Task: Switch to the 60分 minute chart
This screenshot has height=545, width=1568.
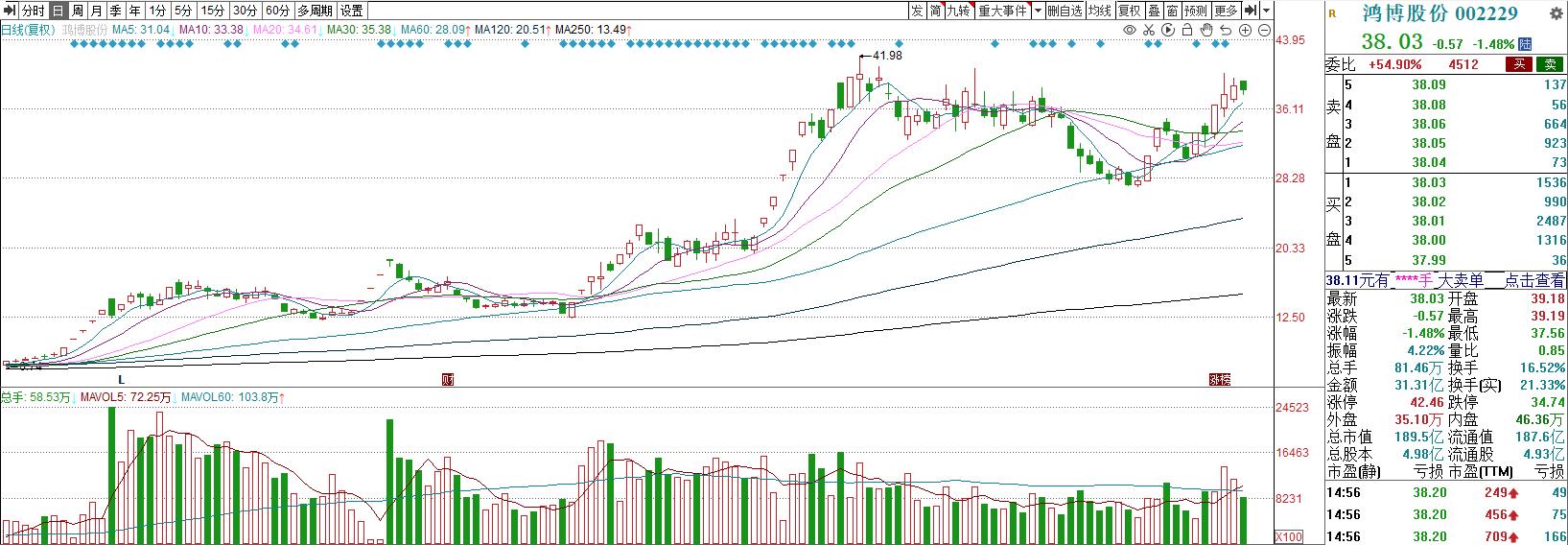Action: coord(278,11)
